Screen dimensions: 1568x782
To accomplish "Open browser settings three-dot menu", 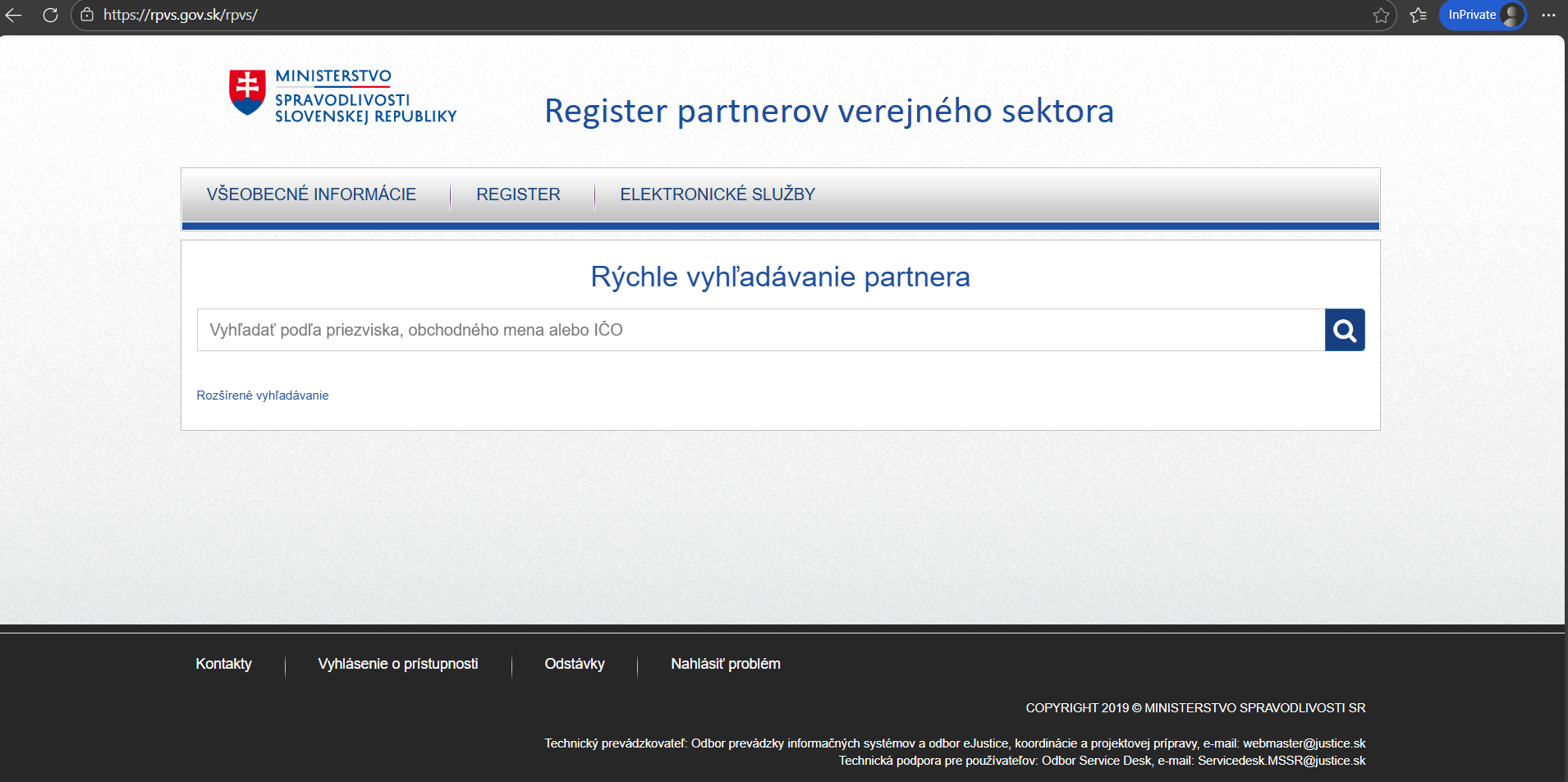I will pos(1548,15).
